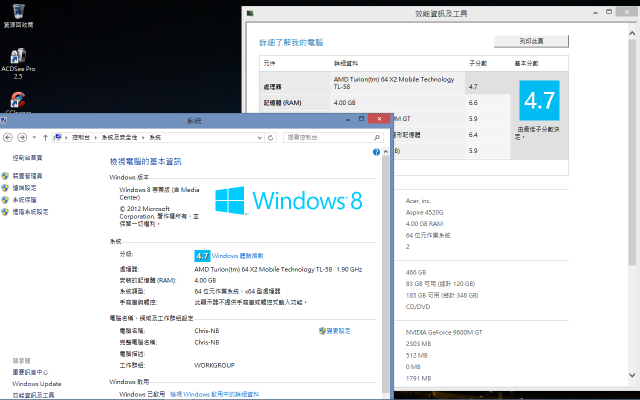Click the search magnifier icon
Screen dimensions: 640x400
[x=377, y=138]
